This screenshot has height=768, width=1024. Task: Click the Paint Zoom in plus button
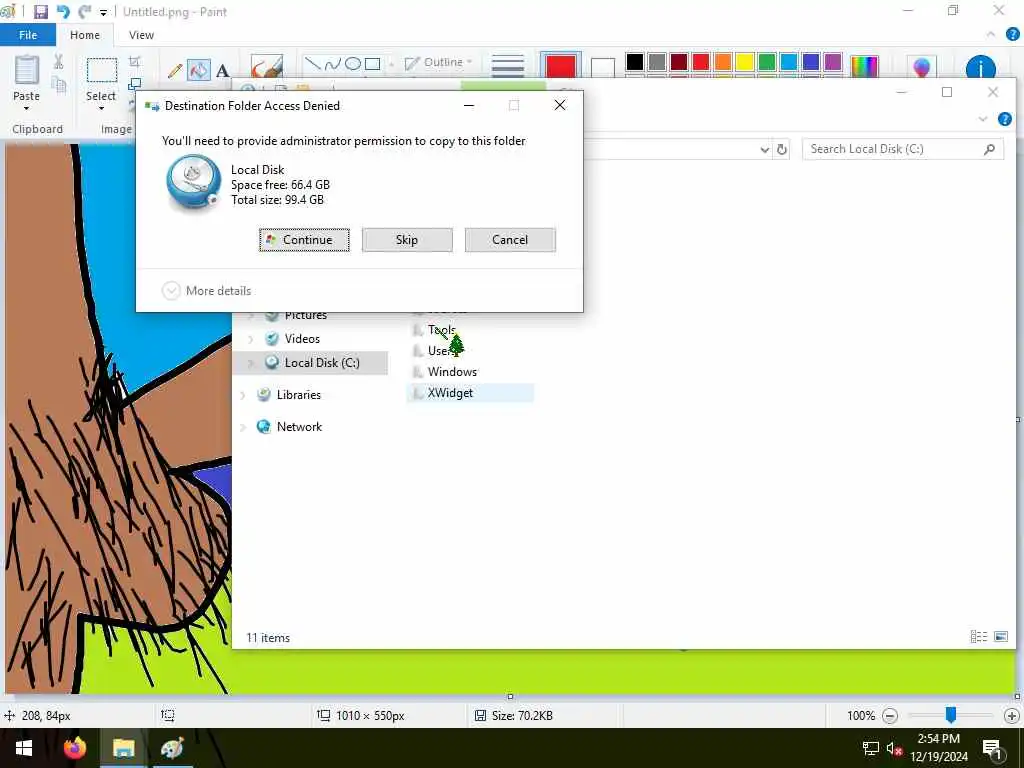[x=1011, y=716]
